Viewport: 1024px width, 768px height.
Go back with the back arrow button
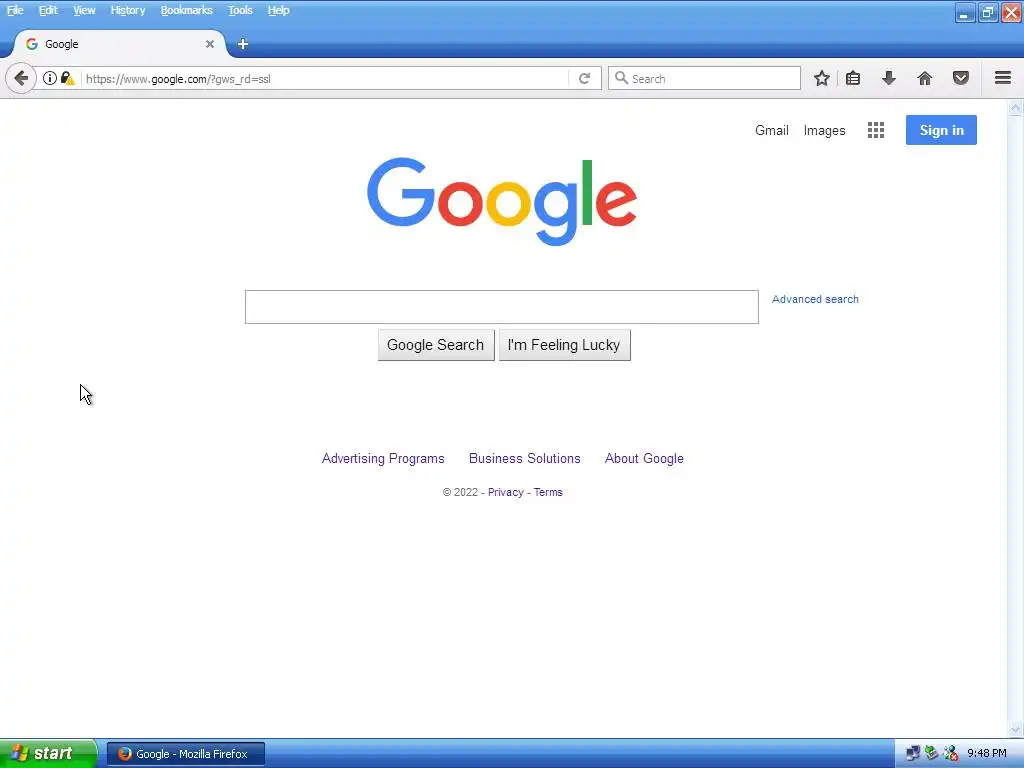tap(21, 79)
